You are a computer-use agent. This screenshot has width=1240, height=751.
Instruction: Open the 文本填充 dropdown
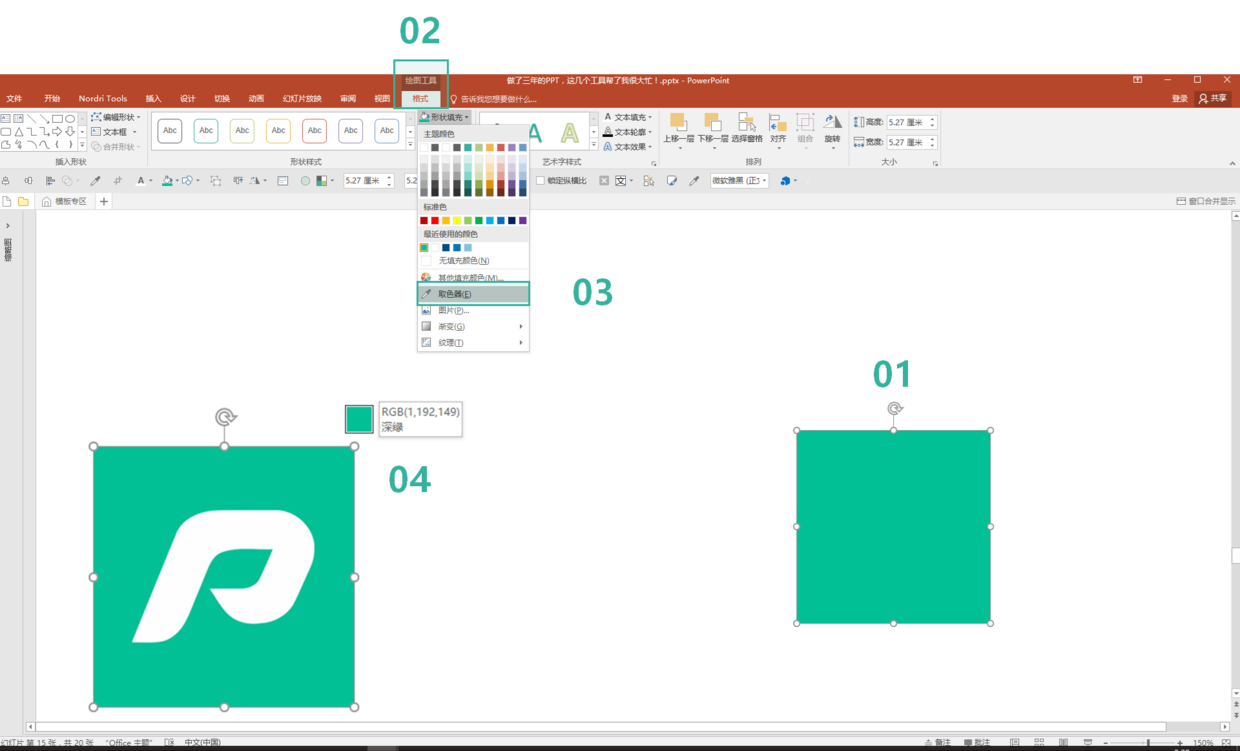point(628,117)
